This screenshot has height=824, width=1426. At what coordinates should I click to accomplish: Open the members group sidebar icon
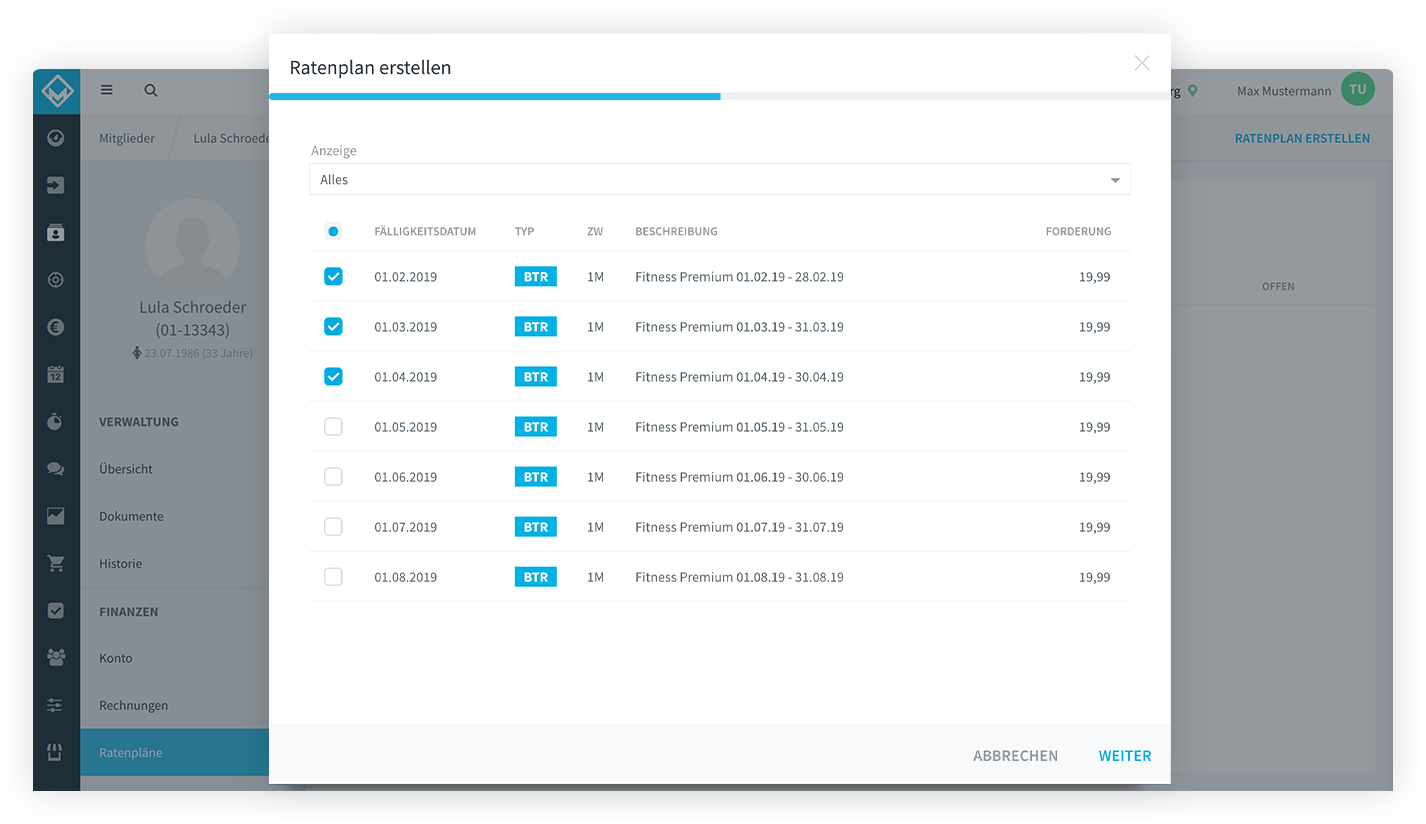coord(56,658)
